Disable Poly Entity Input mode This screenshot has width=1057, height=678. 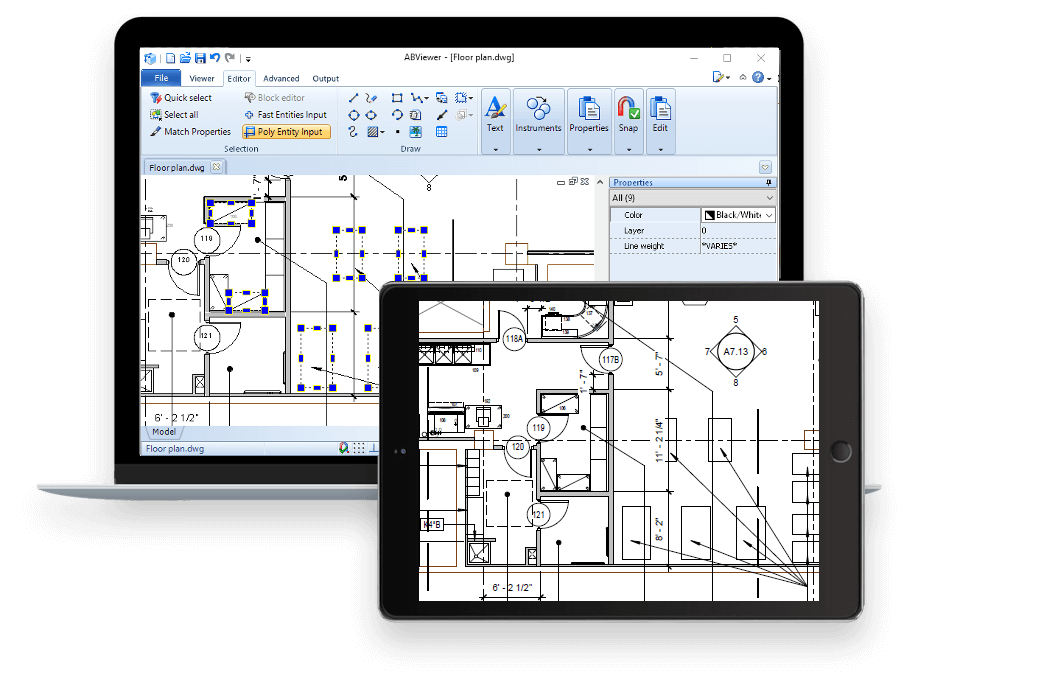(x=285, y=132)
